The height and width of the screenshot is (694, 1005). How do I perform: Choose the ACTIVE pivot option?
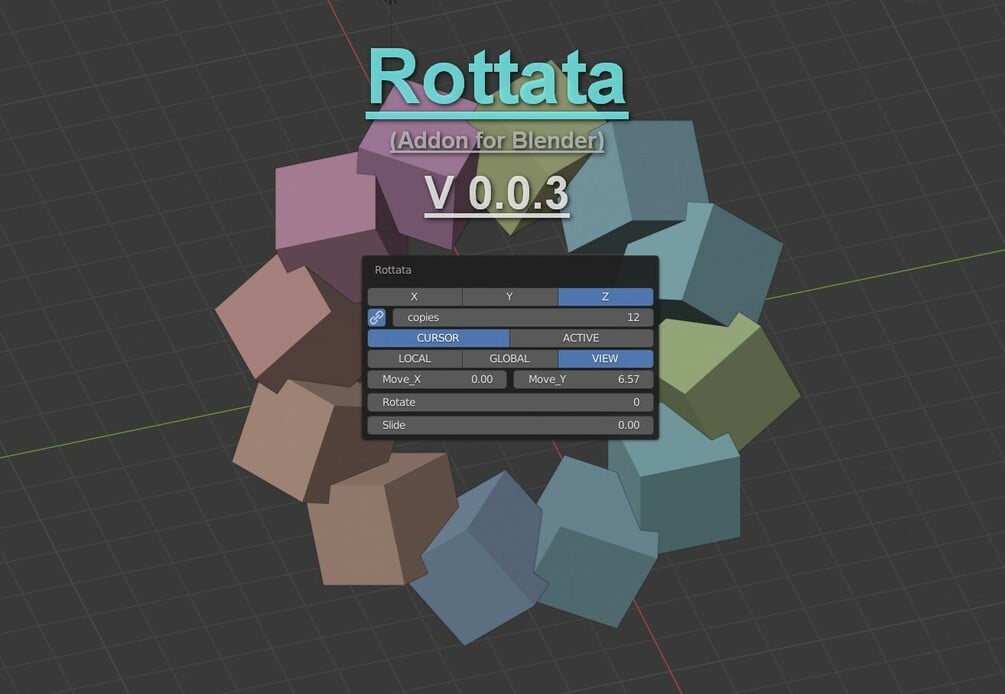581,338
